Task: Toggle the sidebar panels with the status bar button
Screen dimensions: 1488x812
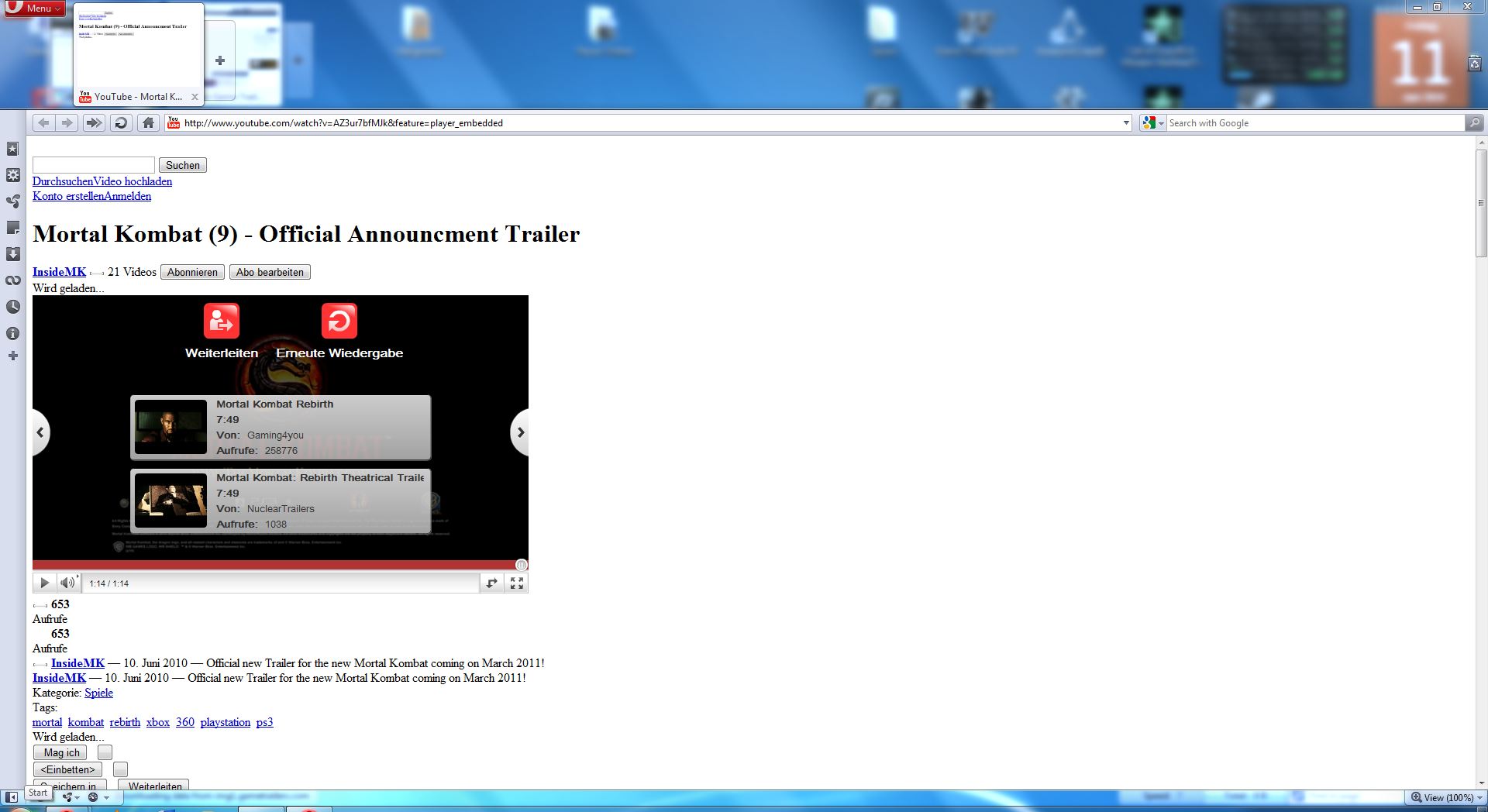Action: [x=12, y=797]
